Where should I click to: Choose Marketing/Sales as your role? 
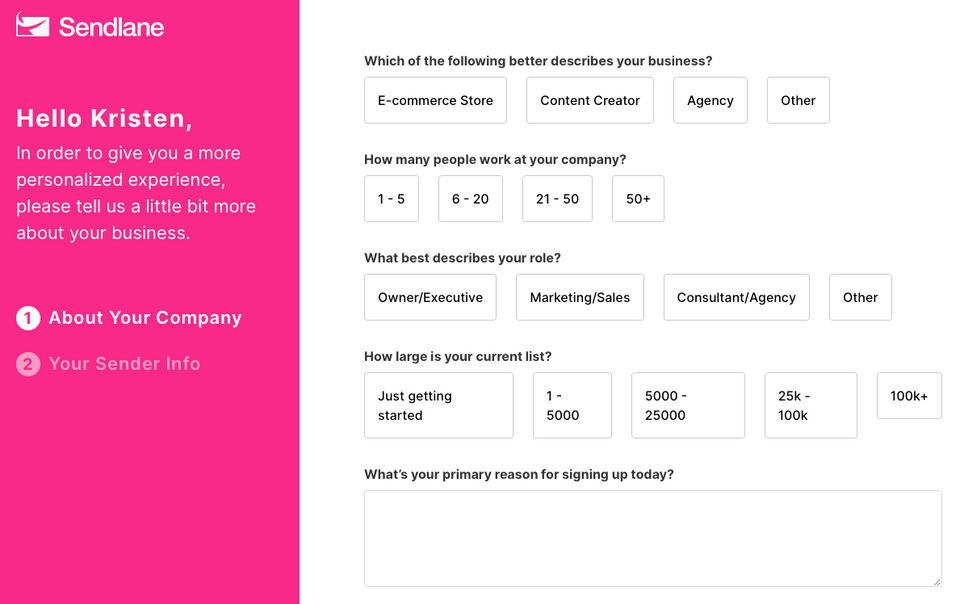click(580, 297)
